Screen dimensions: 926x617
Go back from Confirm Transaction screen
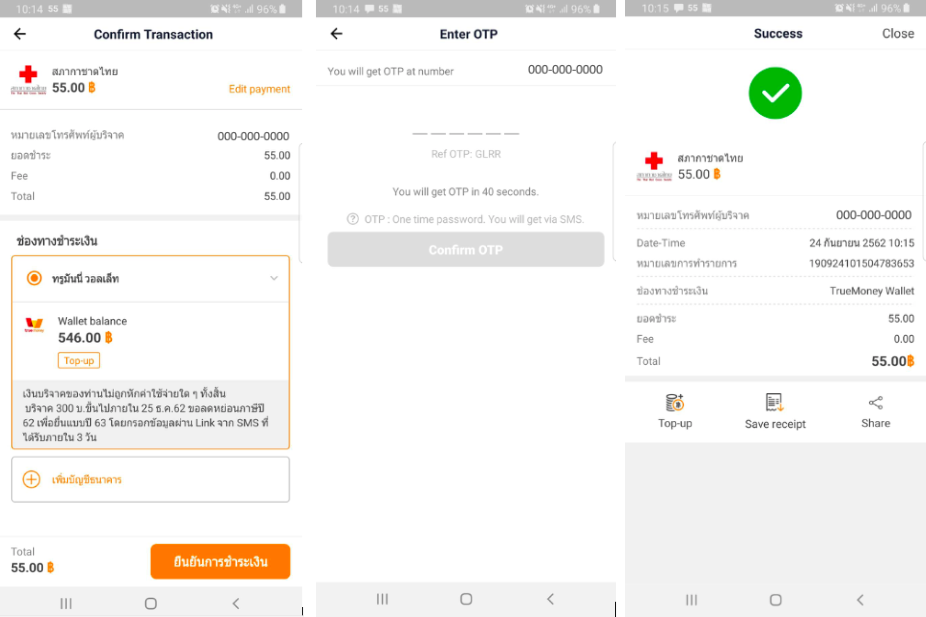point(19,34)
